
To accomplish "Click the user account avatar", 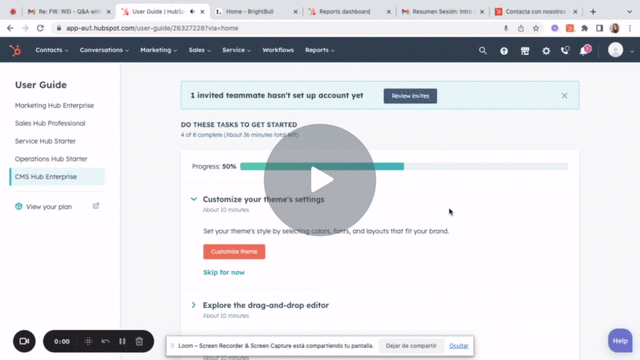I will [x=616, y=50].
